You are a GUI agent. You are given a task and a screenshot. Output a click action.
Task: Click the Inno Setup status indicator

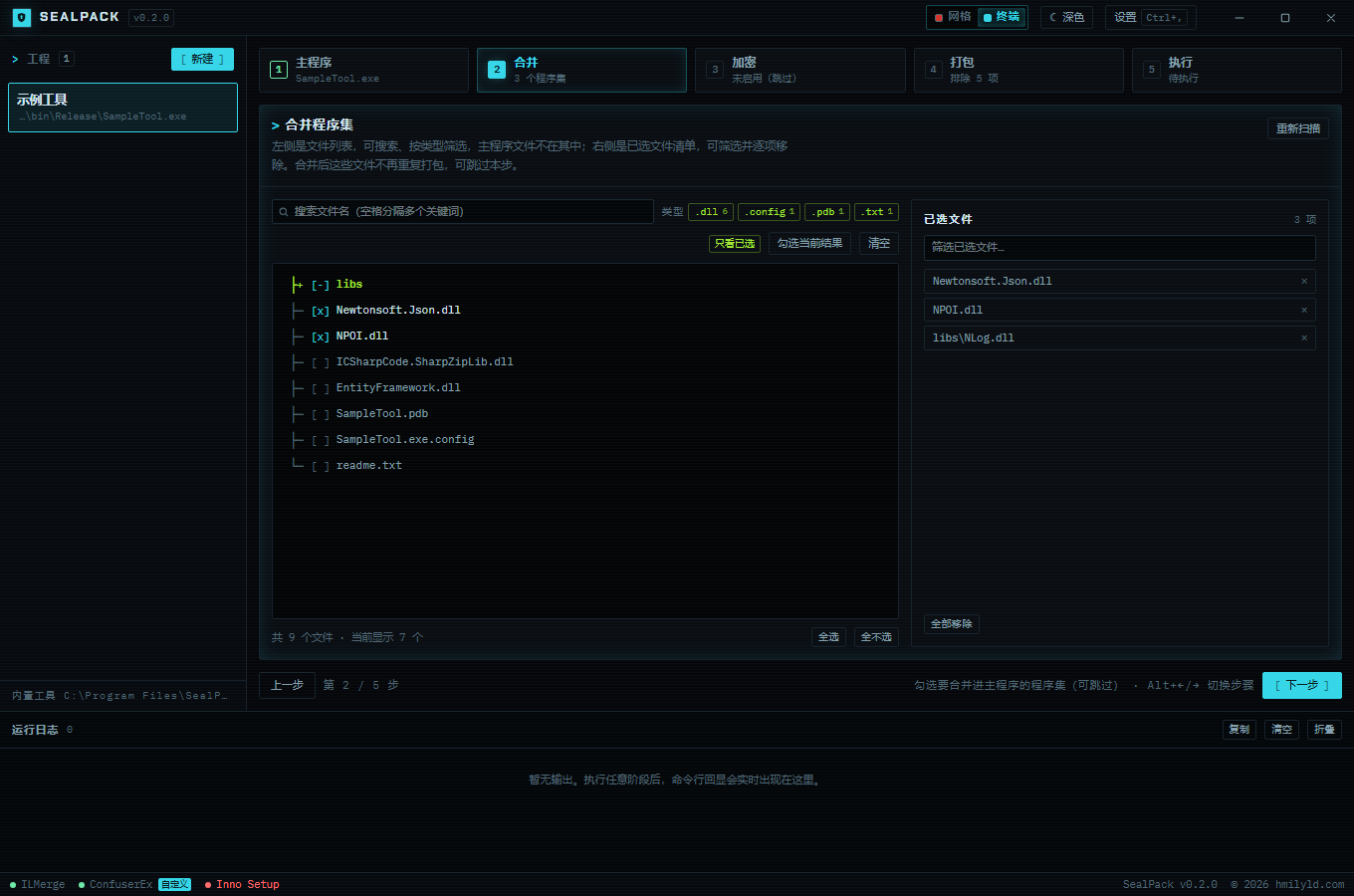(242, 884)
